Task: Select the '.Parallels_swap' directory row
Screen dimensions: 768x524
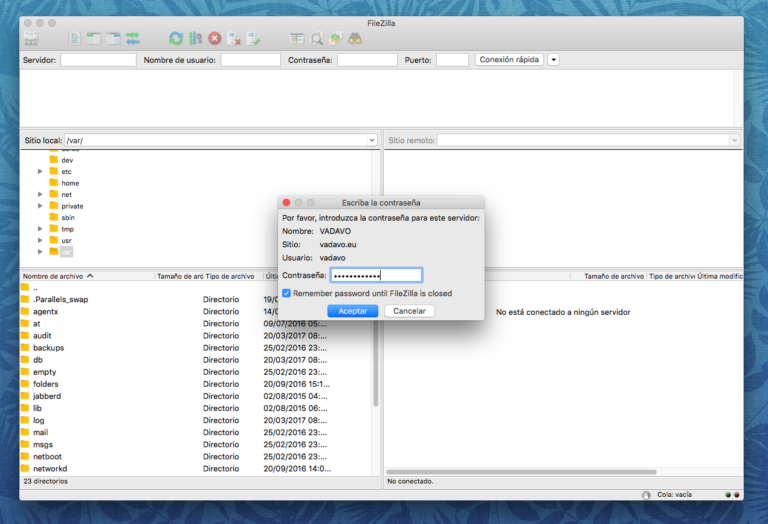Action: click(x=196, y=299)
